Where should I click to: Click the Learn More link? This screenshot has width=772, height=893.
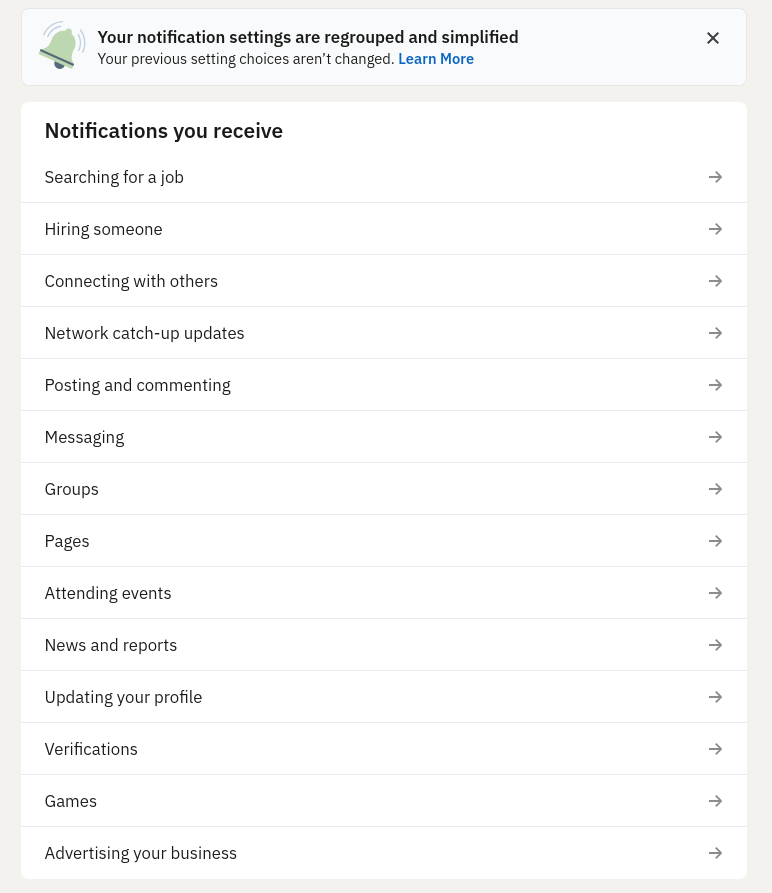point(436,59)
